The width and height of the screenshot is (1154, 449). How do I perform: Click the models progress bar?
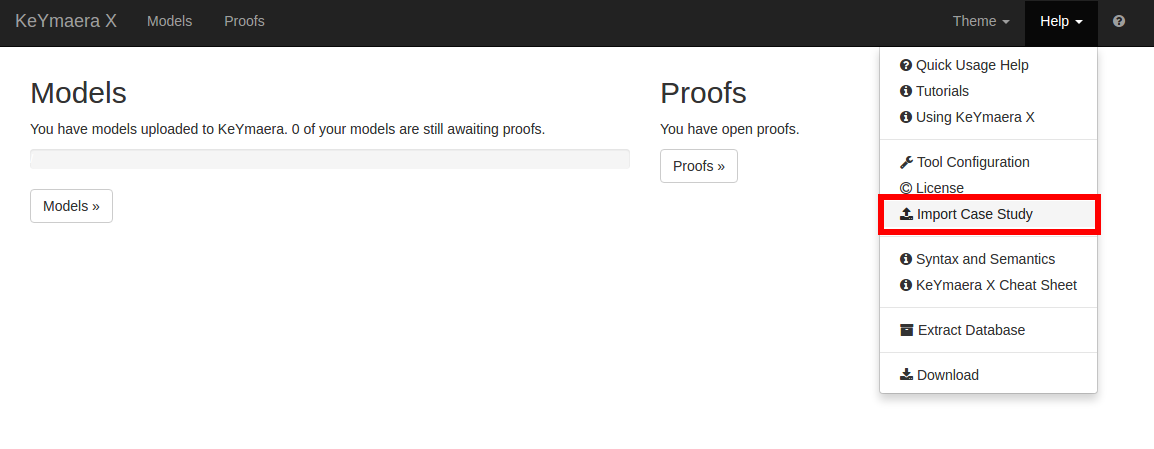pos(330,159)
